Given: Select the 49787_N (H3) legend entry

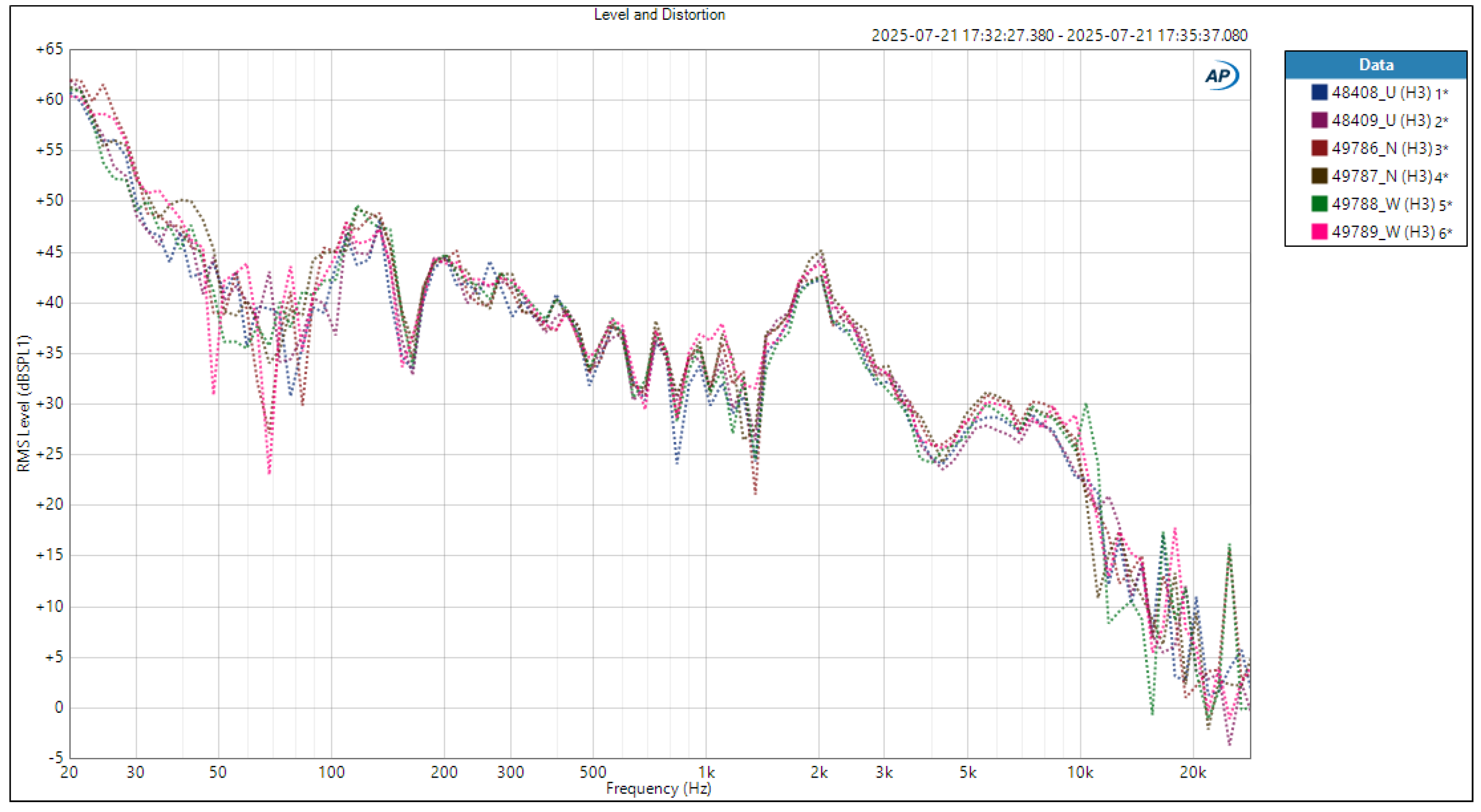Looking at the screenshot, I should click(x=1381, y=176).
